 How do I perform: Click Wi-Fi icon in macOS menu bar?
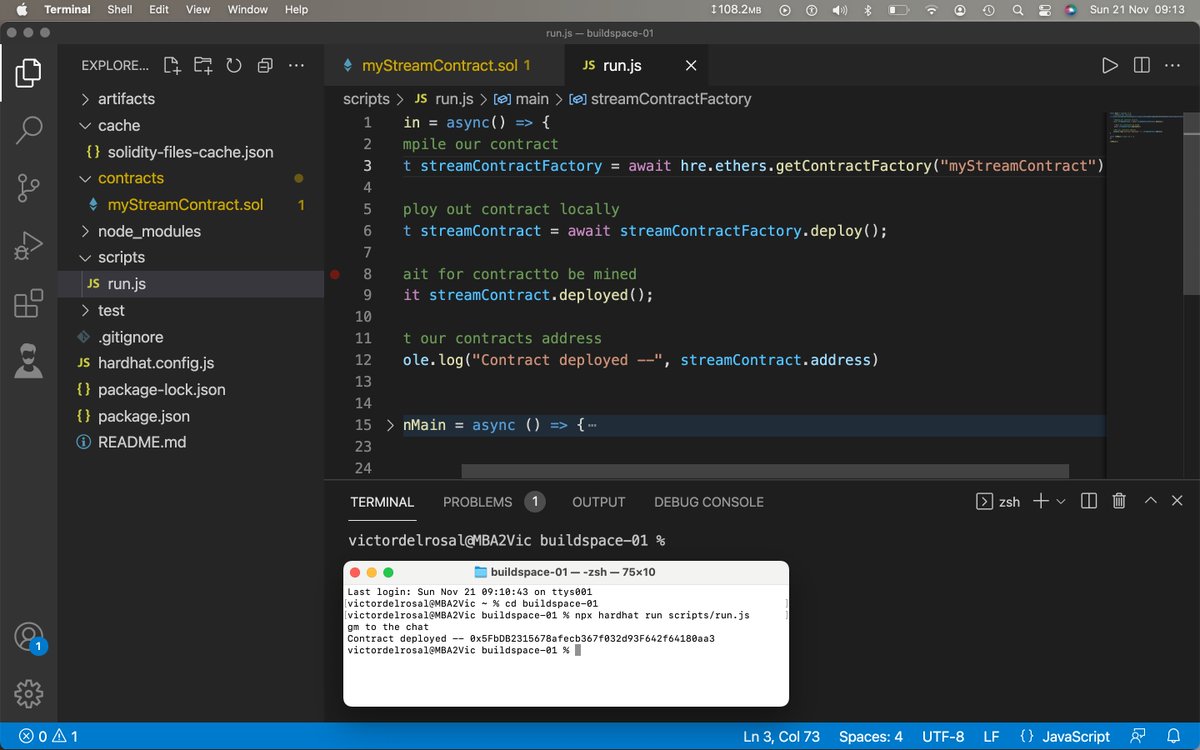point(932,9)
